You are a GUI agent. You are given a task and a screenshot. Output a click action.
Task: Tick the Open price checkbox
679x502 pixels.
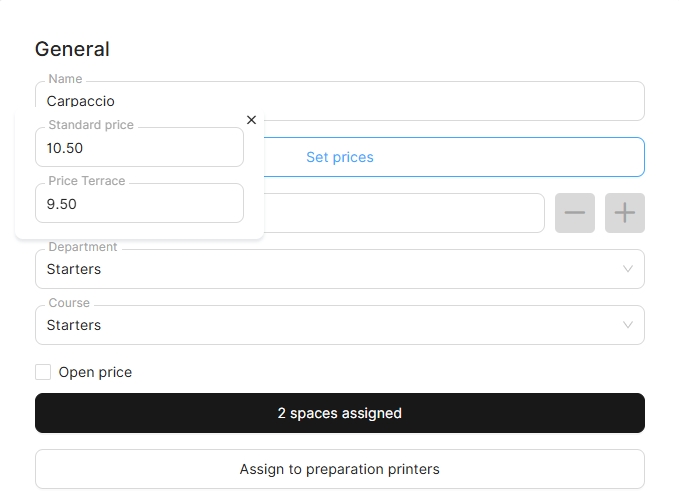point(43,372)
